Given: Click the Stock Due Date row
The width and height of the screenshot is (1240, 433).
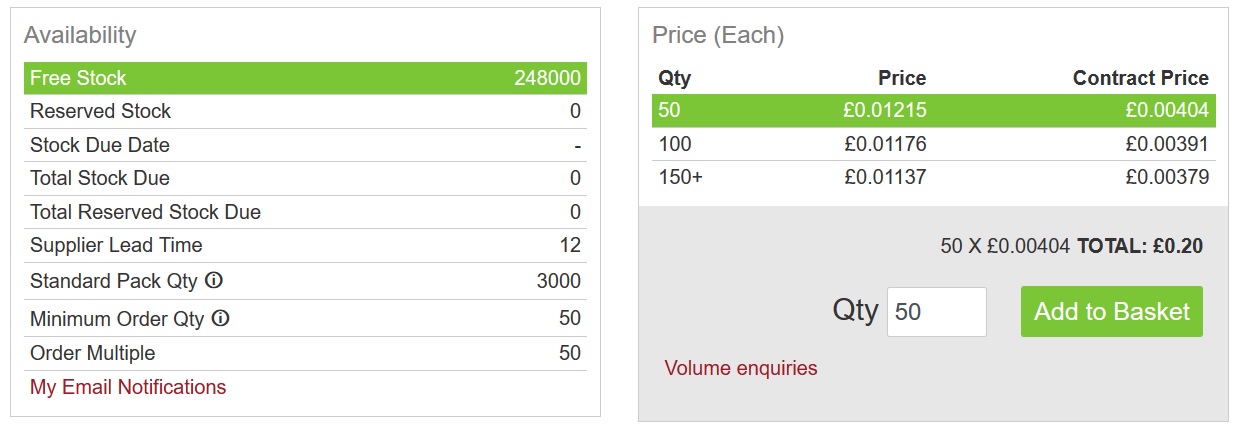Looking at the screenshot, I should click(x=305, y=145).
